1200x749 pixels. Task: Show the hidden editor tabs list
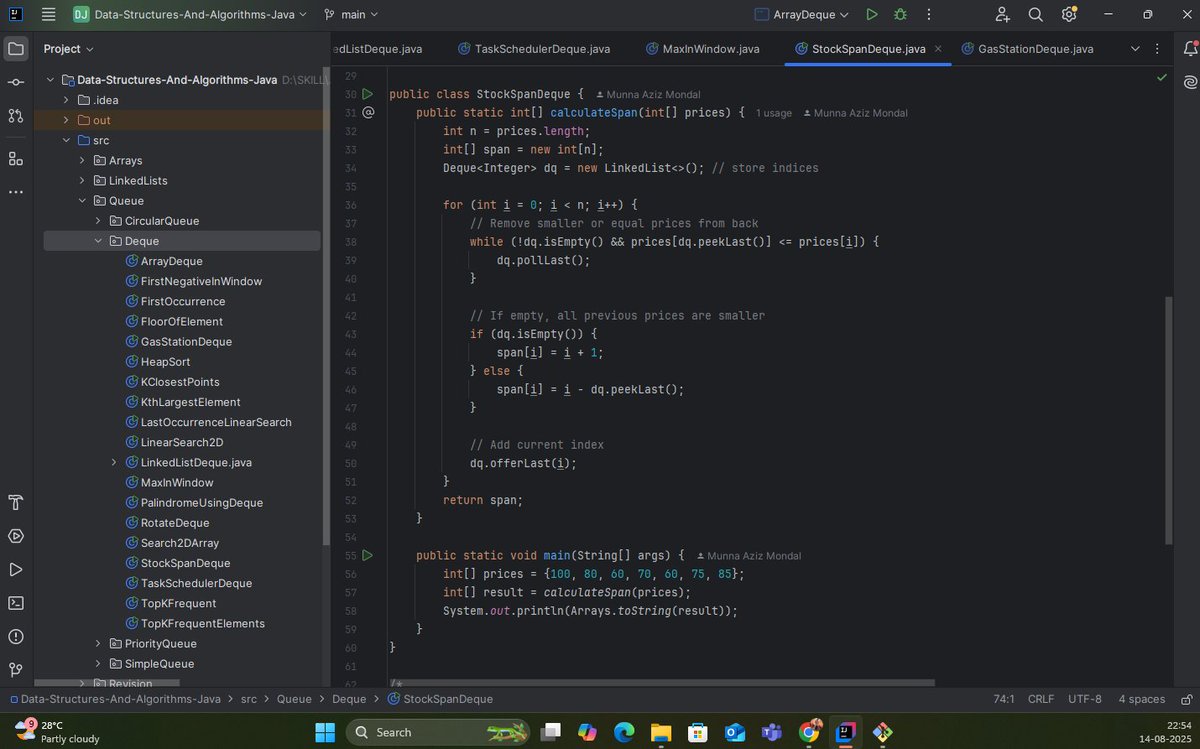pyautogui.click(x=1135, y=48)
